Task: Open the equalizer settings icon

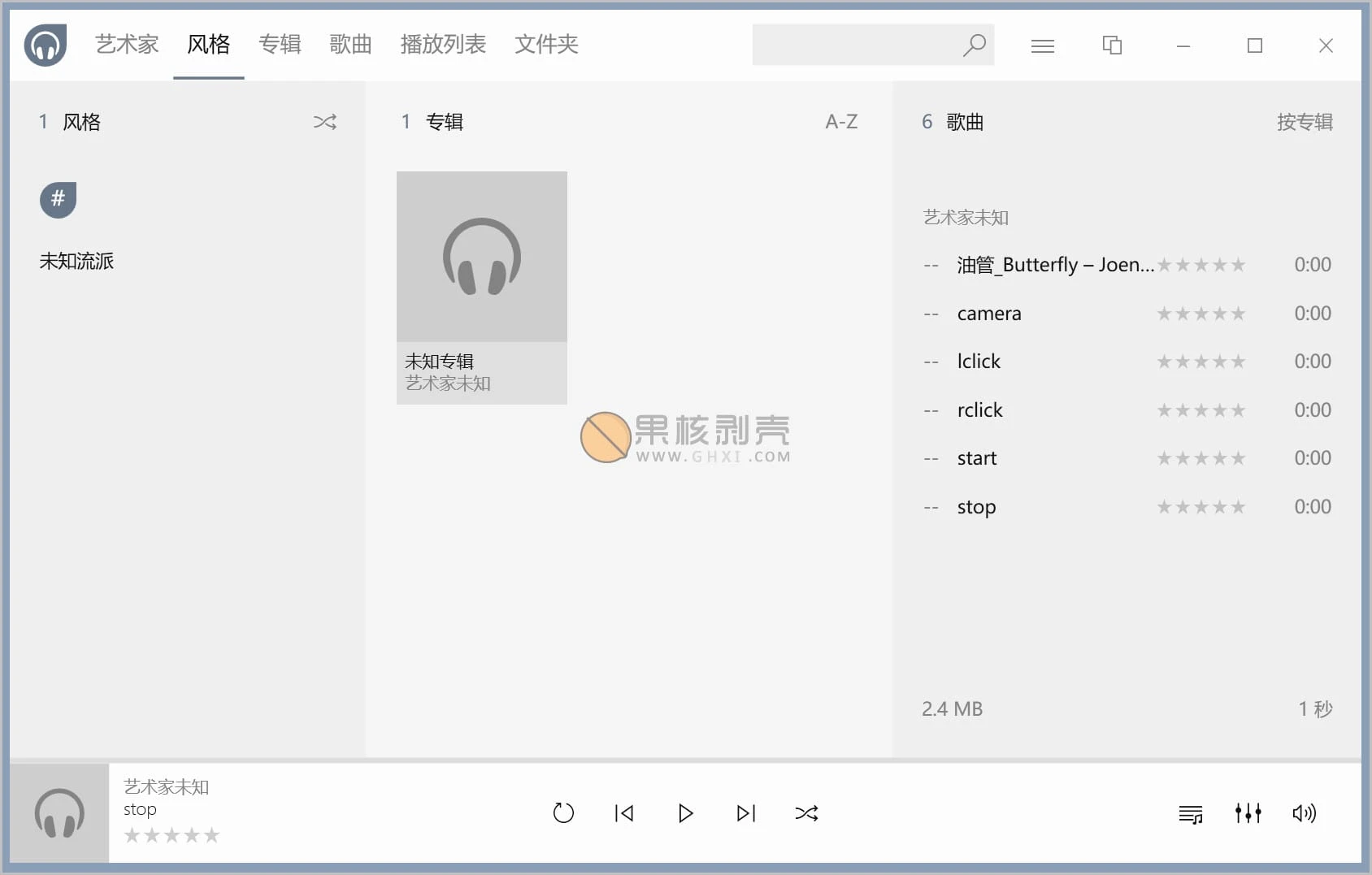Action: (1248, 813)
